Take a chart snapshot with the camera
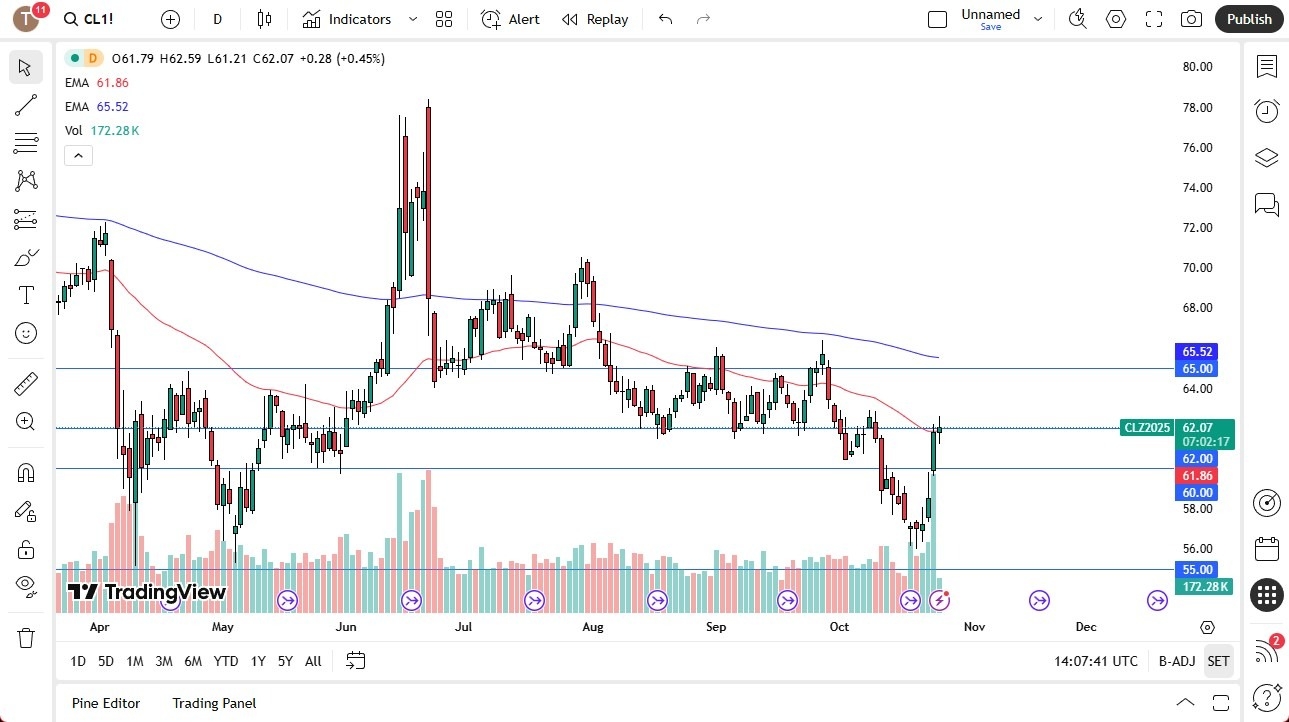This screenshot has width=1289, height=722. pos(1191,18)
